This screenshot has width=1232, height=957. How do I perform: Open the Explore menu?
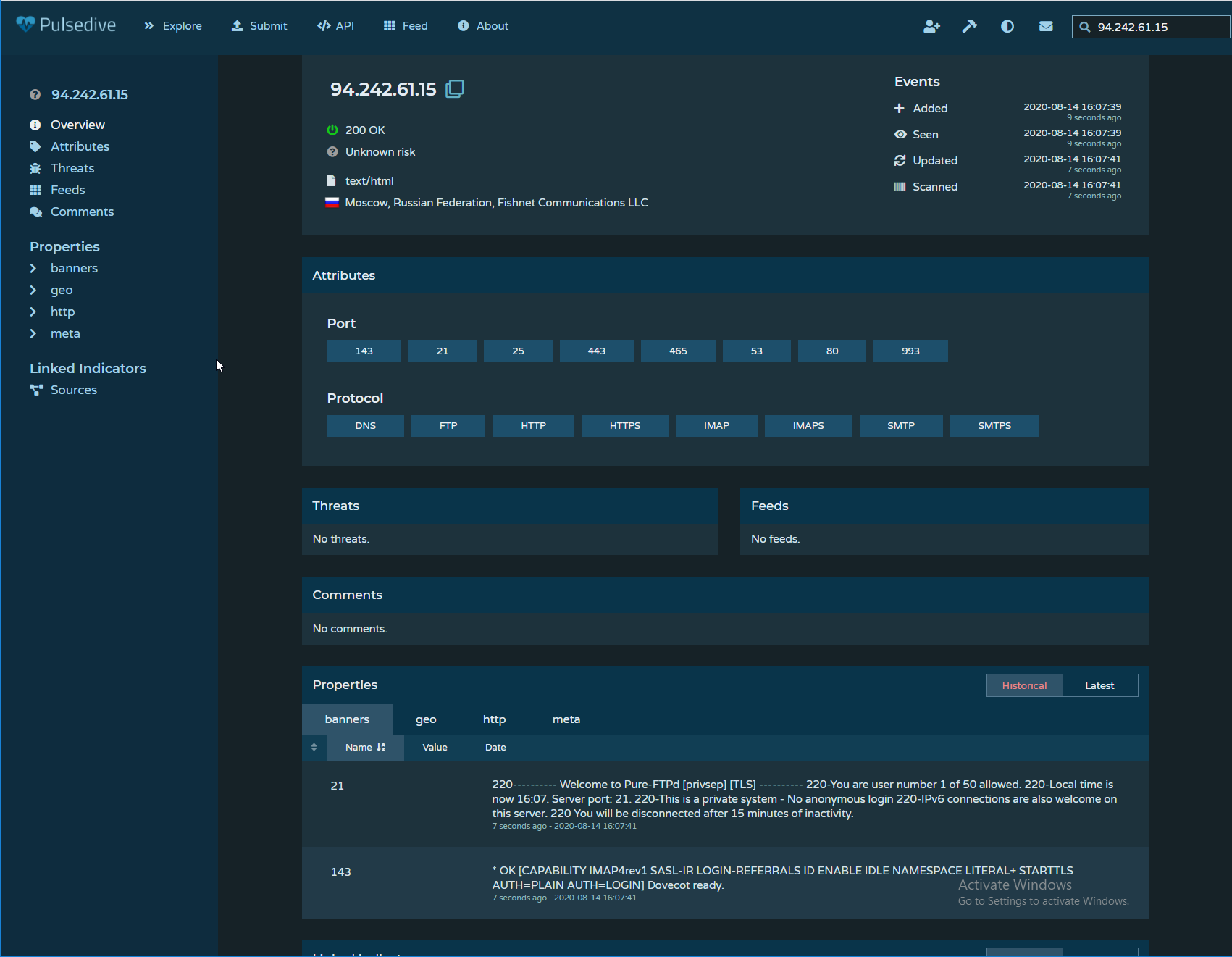[x=173, y=26]
